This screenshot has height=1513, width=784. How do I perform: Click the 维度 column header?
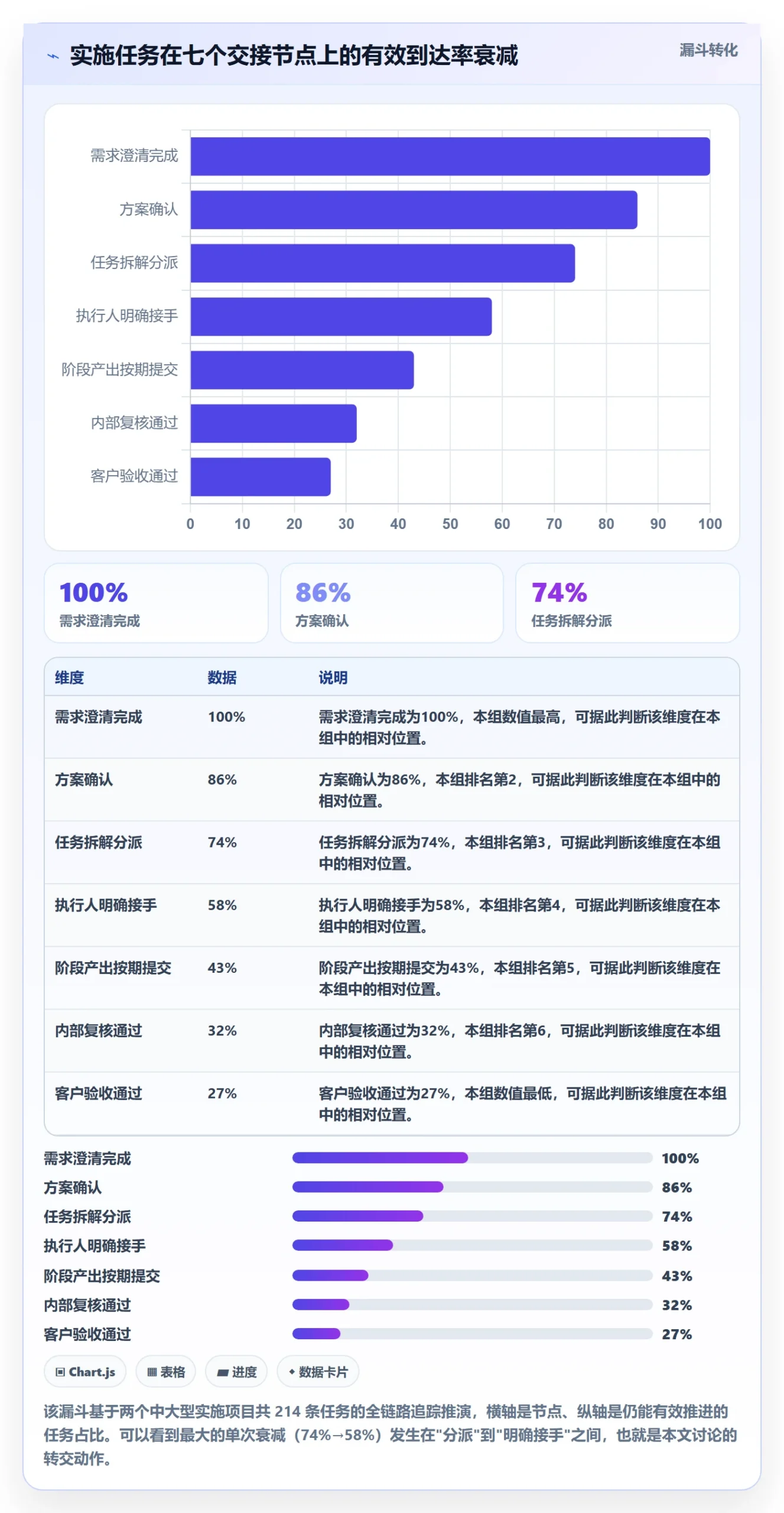point(69,677)
